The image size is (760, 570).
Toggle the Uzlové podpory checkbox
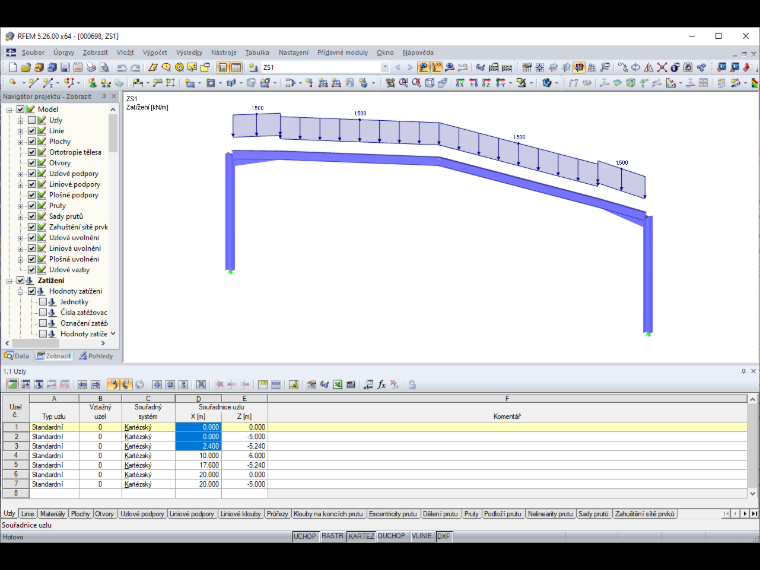pyautogui.click(x=32, y=174)
